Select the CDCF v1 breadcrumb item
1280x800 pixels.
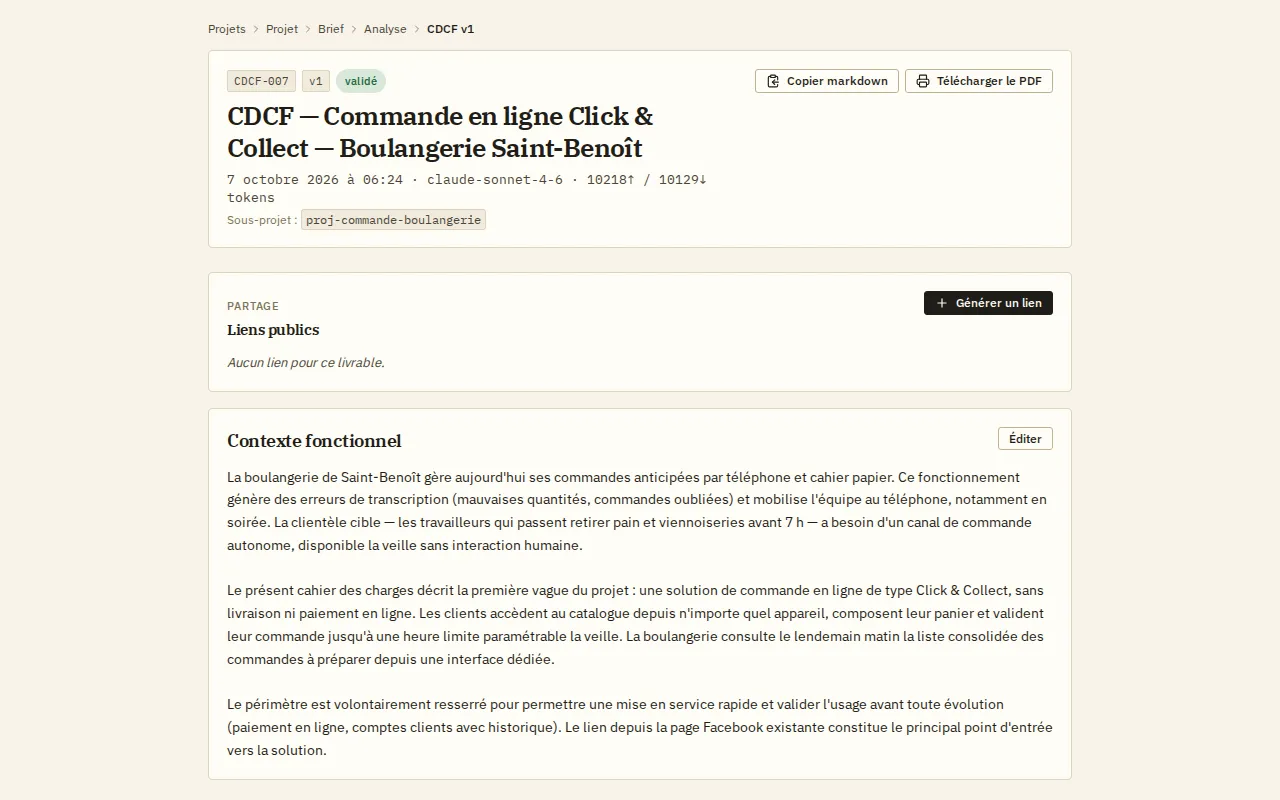[x=450, y=29]
